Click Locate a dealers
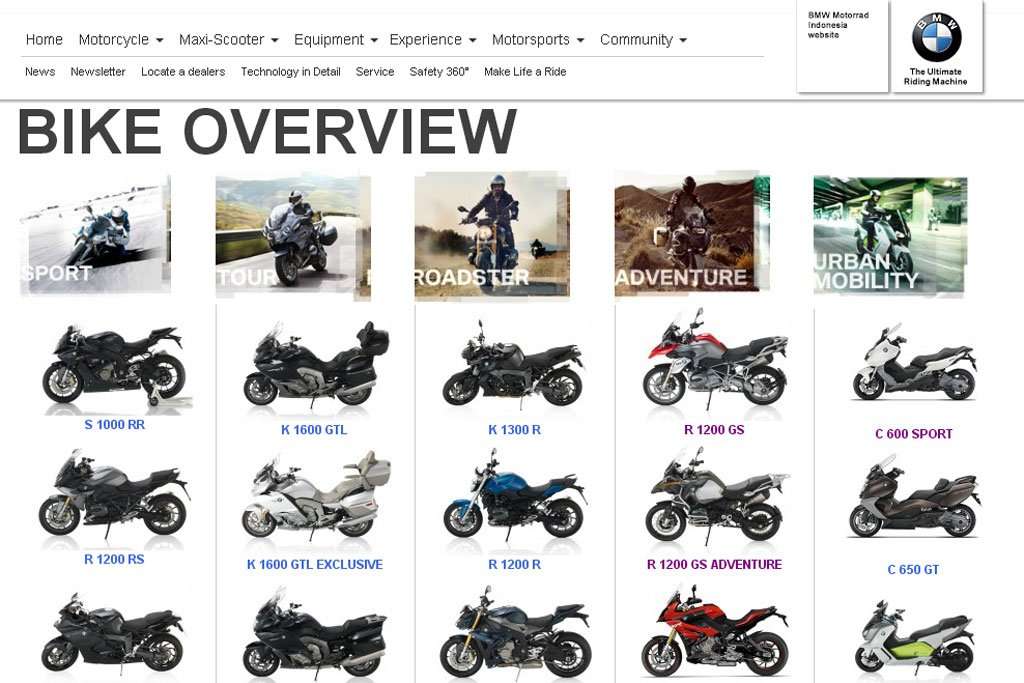Viewport: 1024px width, 683px height. pyautogui.click(x=184, y=72)
